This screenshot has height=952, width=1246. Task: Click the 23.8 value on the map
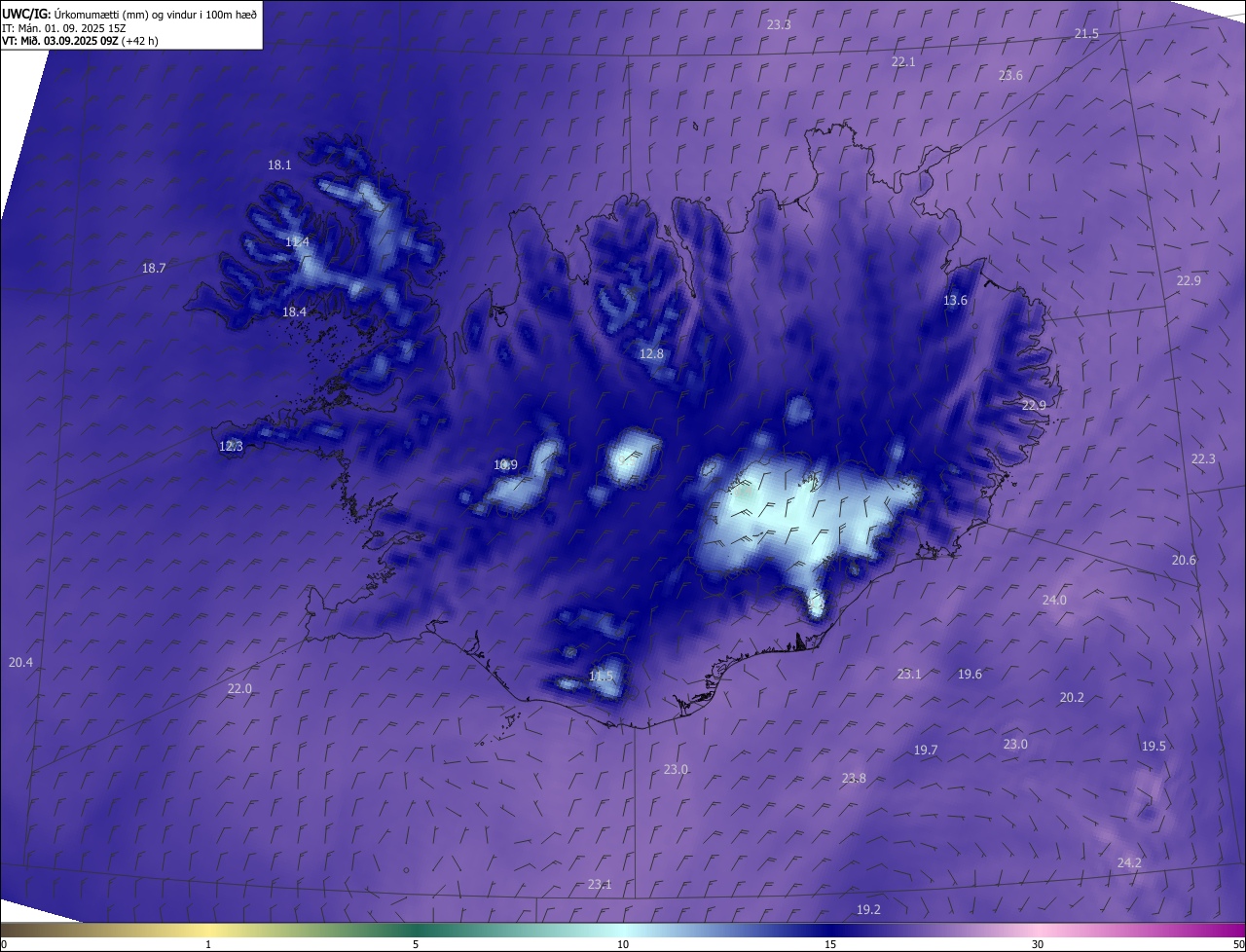854,778
